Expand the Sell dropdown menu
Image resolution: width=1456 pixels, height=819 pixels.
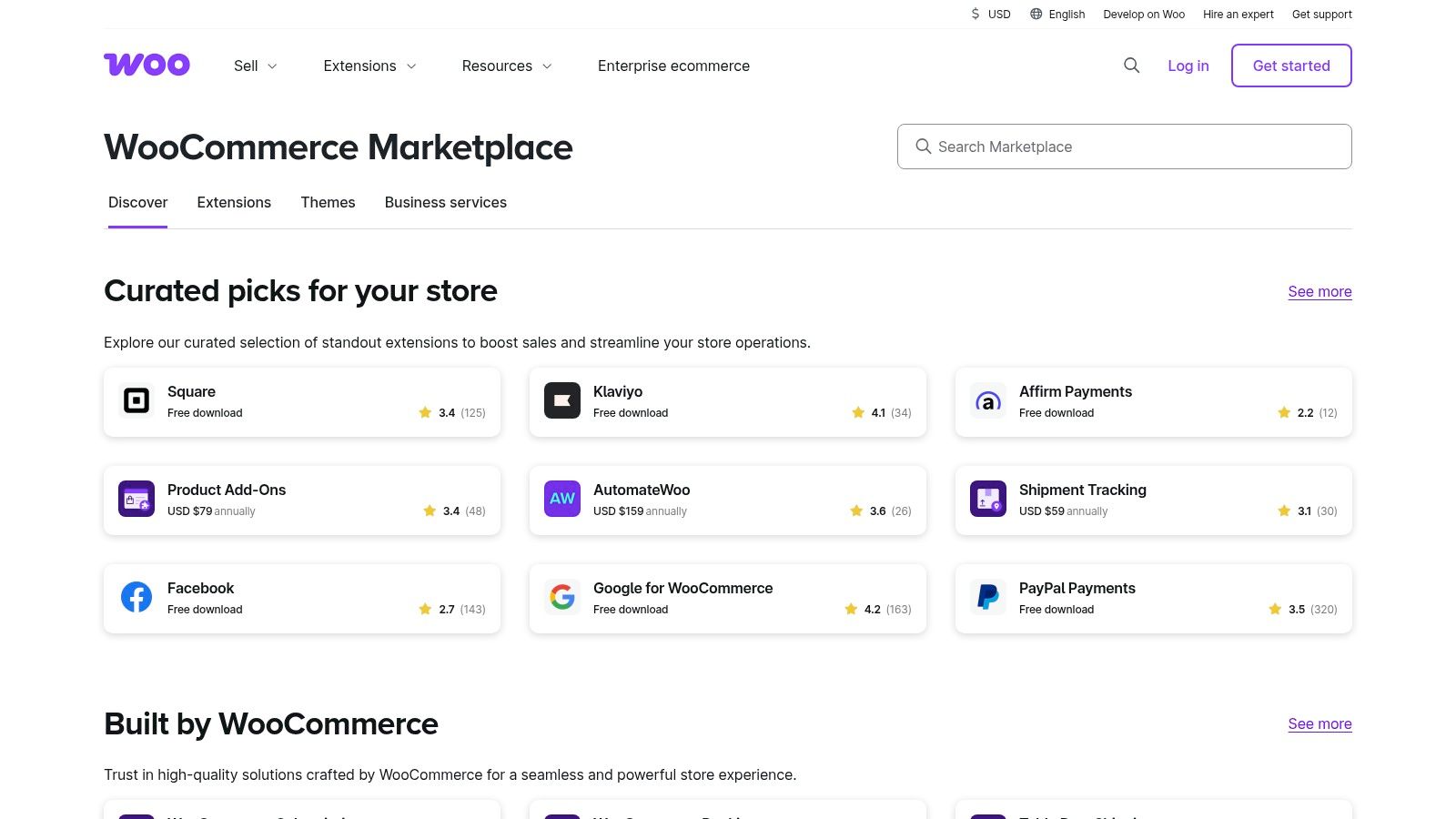pyautogui.click(x=255, y=66)
